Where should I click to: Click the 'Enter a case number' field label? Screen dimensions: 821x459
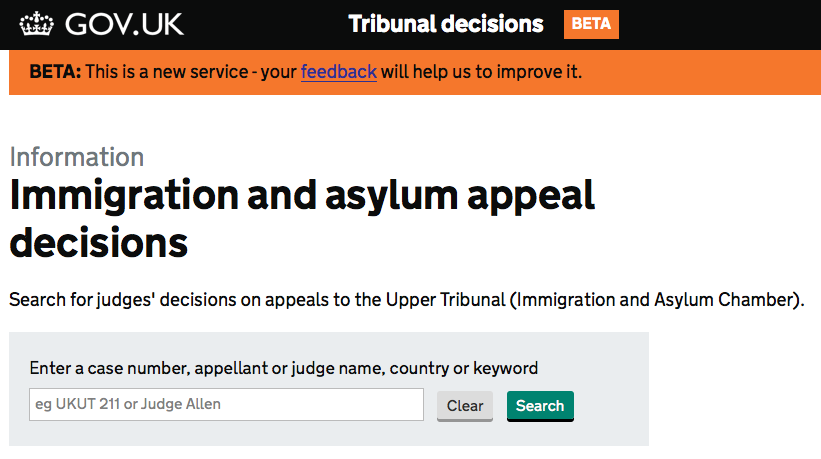pos(284,368)
